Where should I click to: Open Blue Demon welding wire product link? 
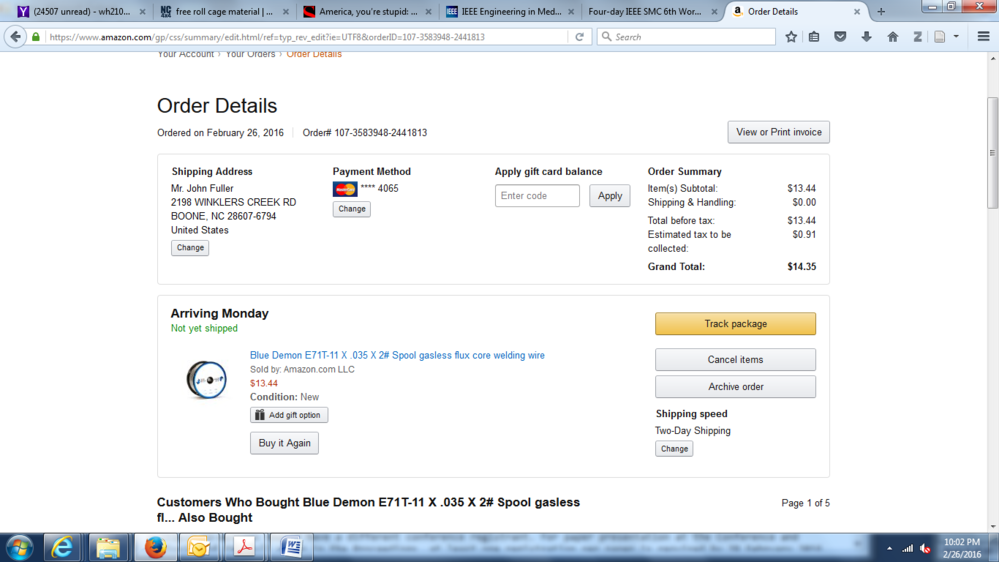click(397, 355)
